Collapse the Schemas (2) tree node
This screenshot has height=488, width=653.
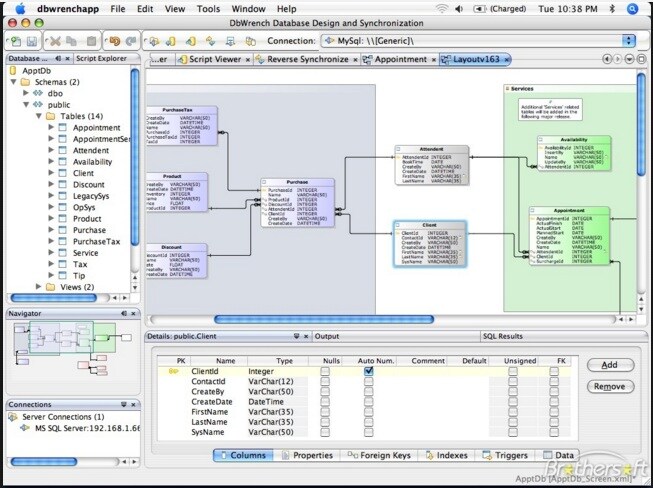[14, 82]
